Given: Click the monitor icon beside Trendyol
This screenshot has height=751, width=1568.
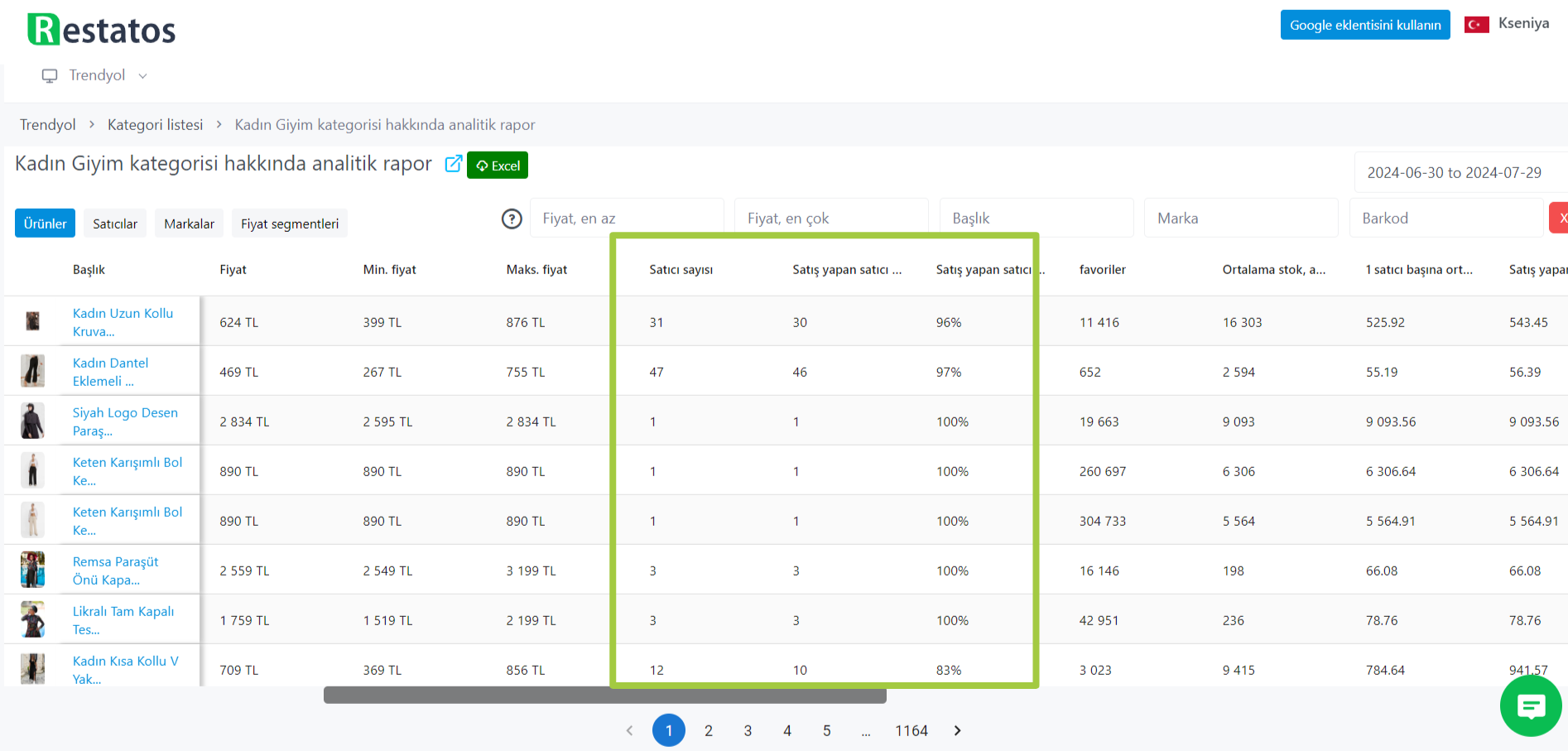Looking at the screenshot, I should (x=50, y=75).
